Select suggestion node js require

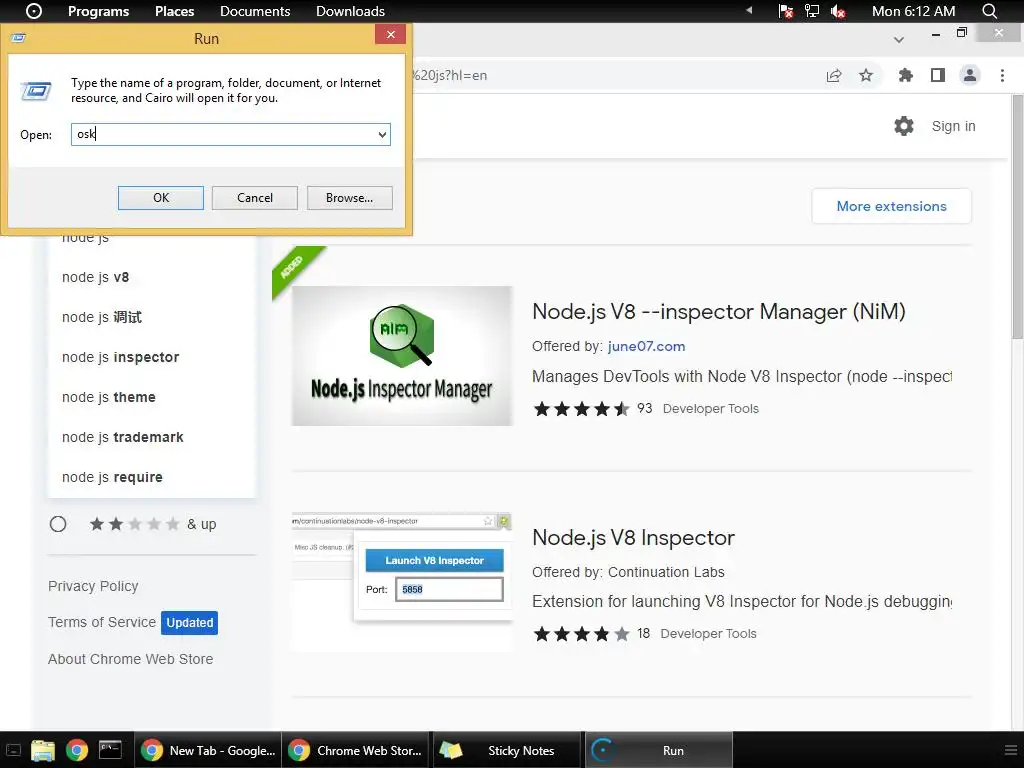tap(152, 477)
